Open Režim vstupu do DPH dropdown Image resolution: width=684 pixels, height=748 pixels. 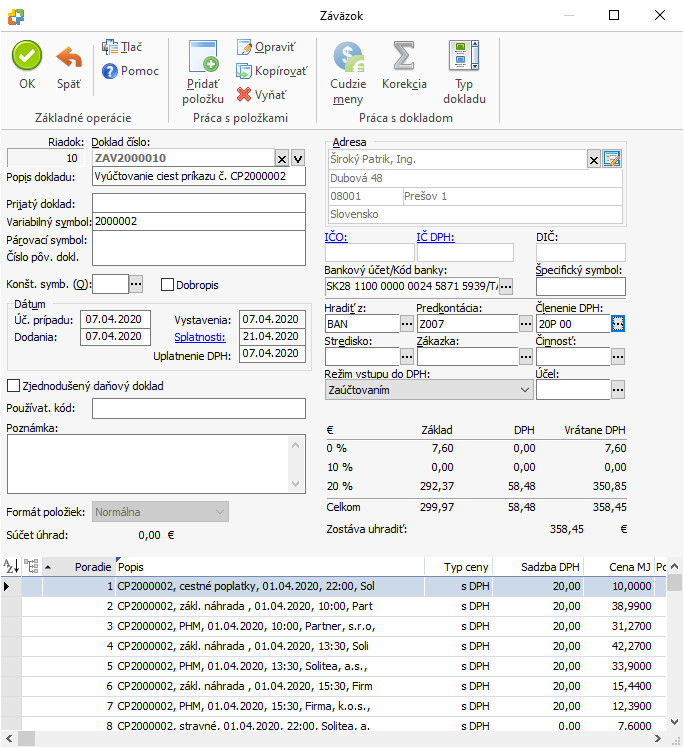pos(523,391)
